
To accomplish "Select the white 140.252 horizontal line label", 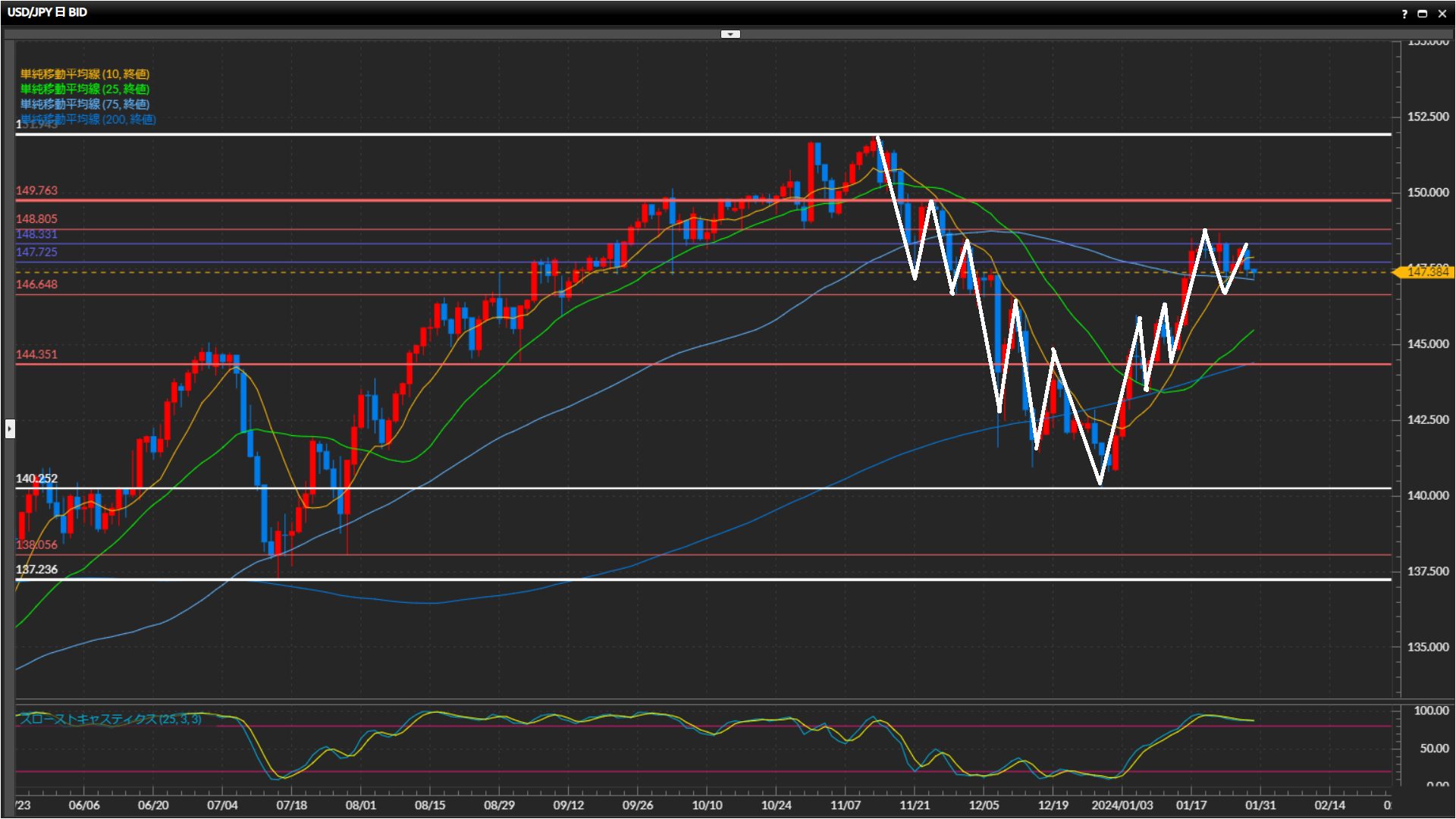I will tap(36, 479).
